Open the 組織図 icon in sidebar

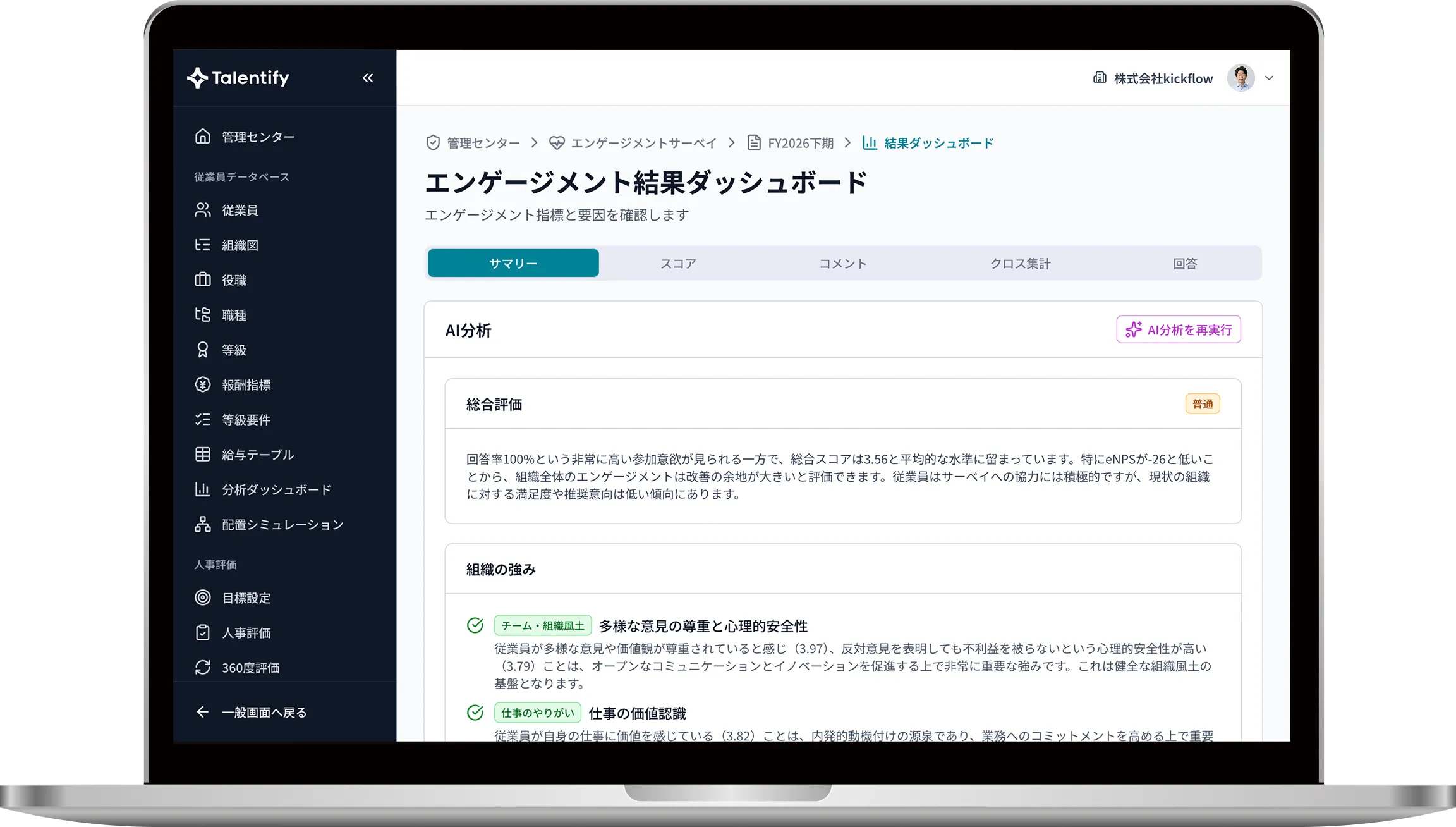click(203, 245)
